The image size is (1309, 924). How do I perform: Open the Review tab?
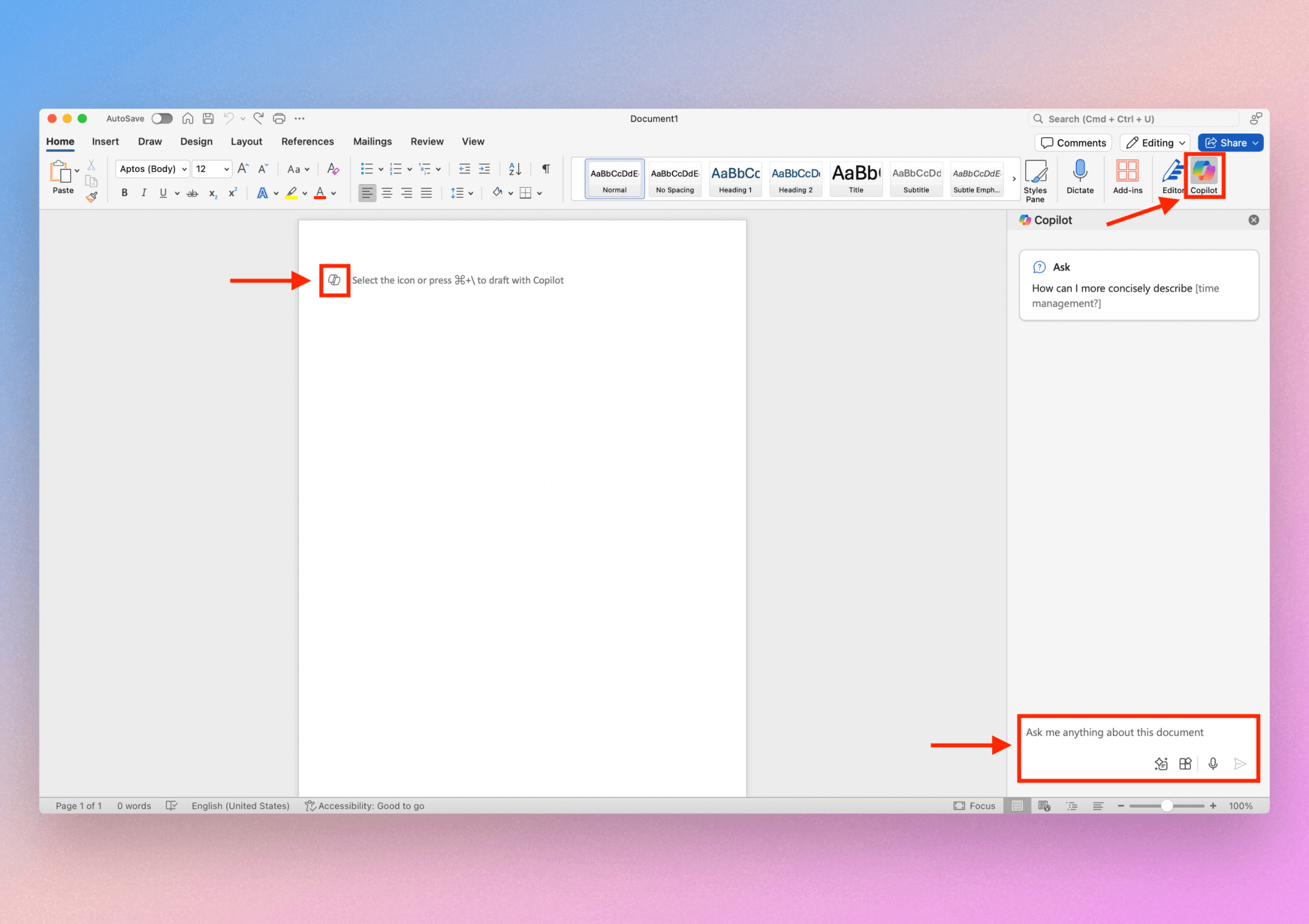click(x=426, y=141)
